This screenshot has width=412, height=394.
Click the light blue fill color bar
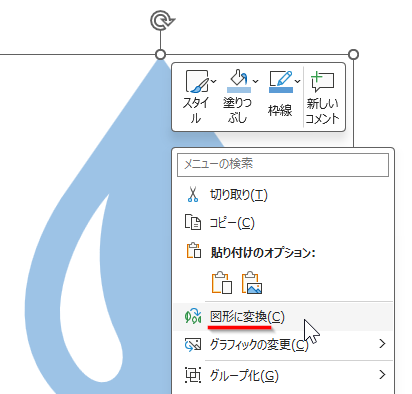[239, 90]
